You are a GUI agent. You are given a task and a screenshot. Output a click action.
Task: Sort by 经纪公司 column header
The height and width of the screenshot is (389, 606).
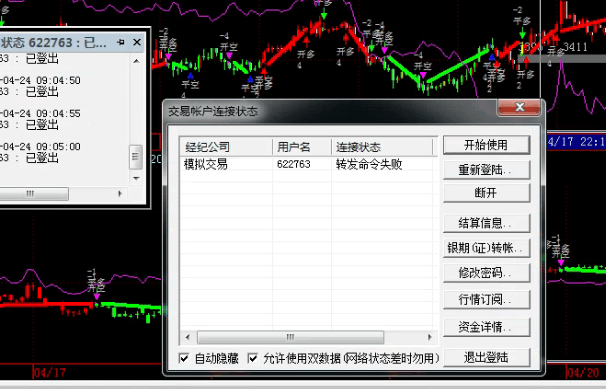click(226, 147)
